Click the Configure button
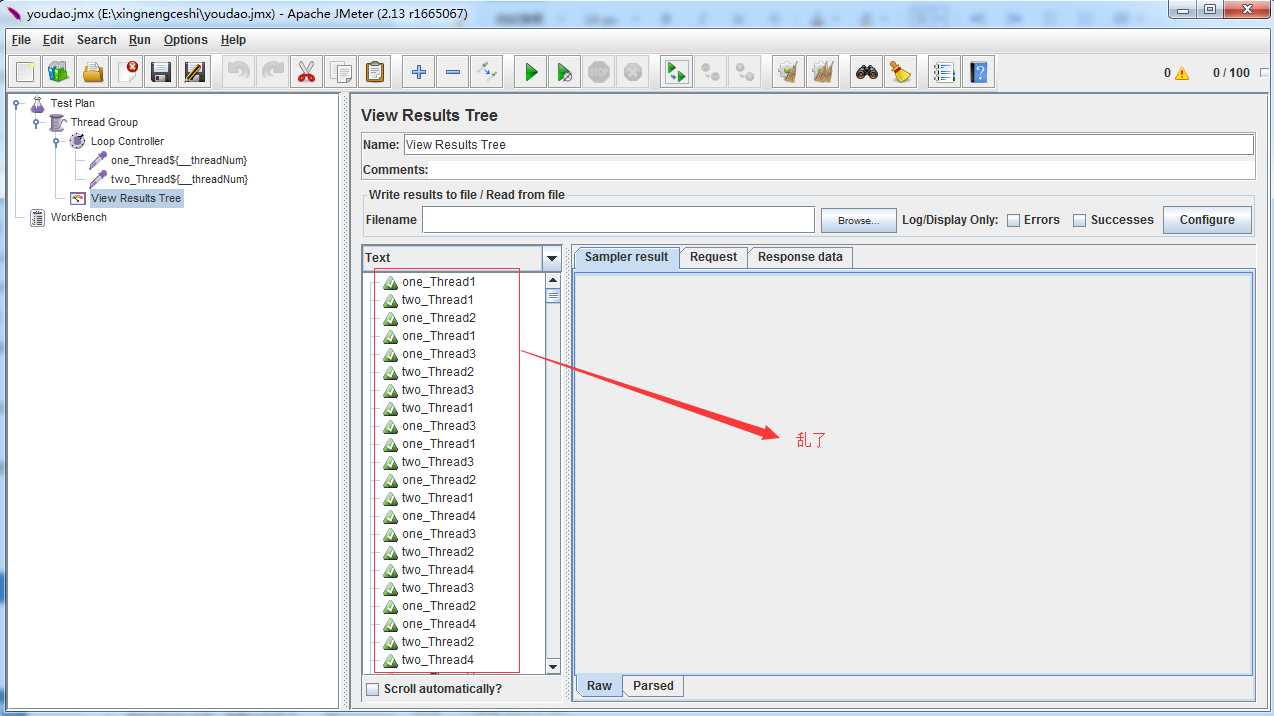This screenshot has height=716, width=1274. [x=1207, y=220]
